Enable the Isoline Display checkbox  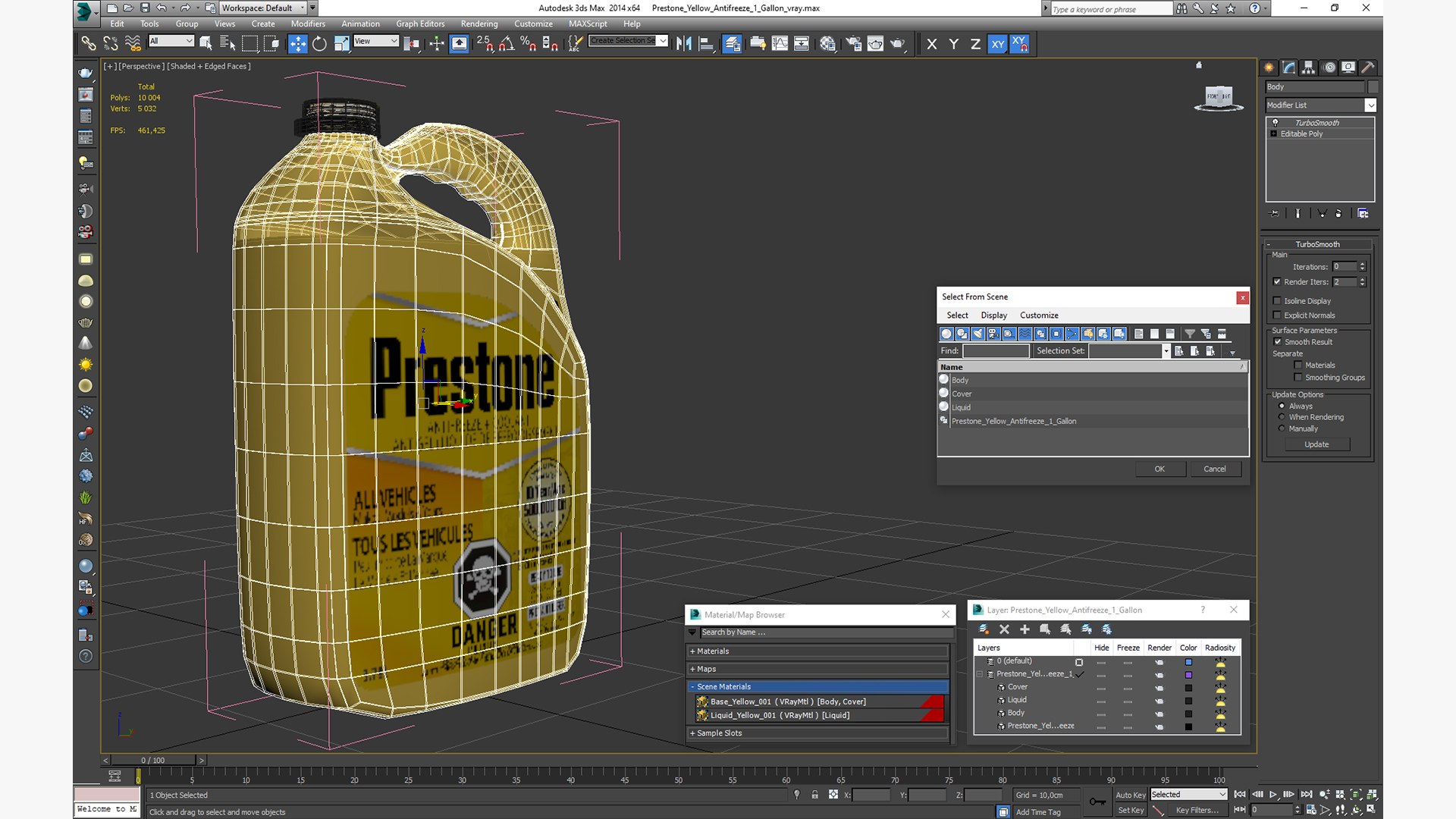pos(1277,301)
